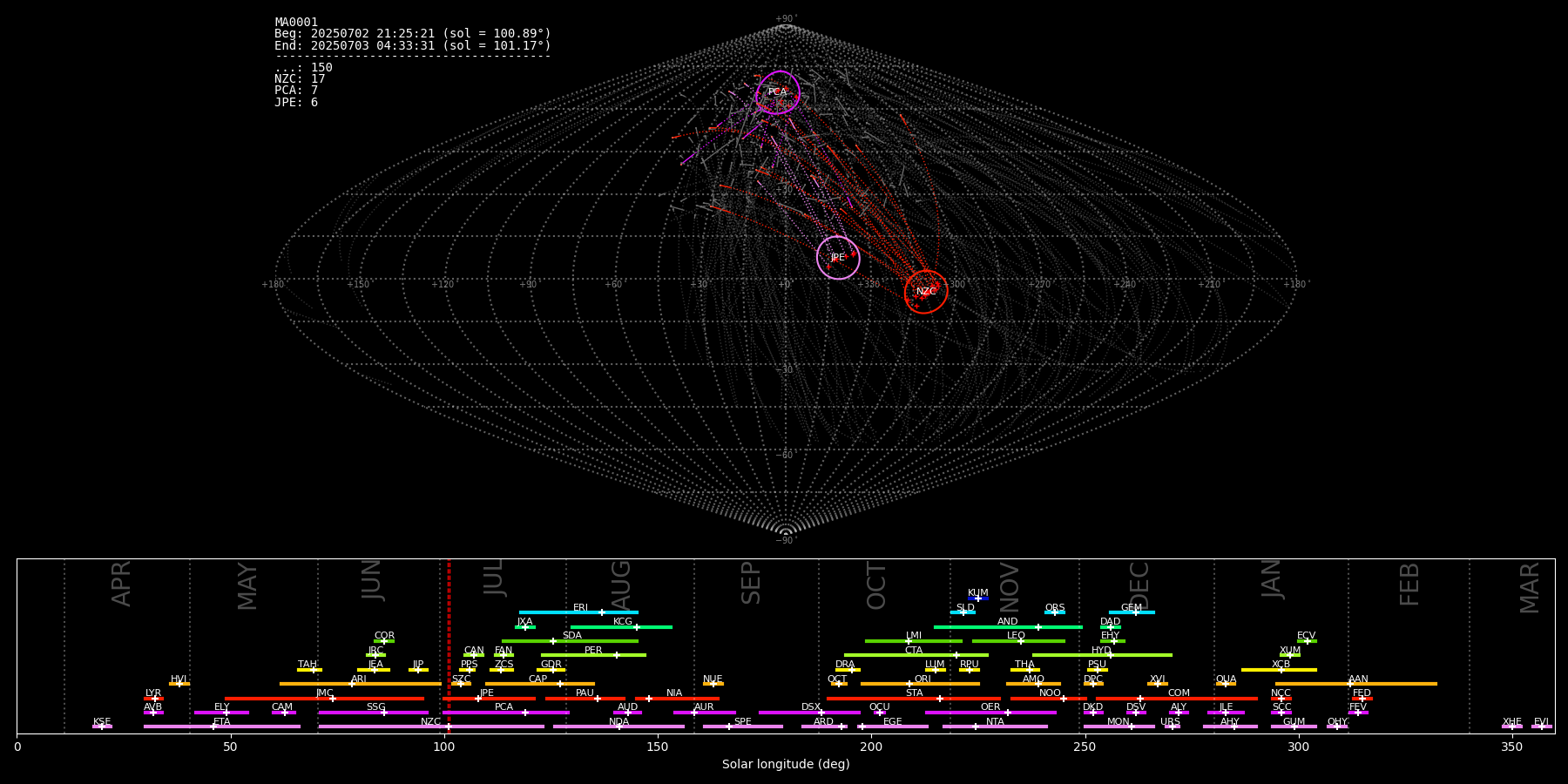Click the peak marker on the blue KUM bar
Image resolution: width=1568 pixels, height=784 pixels.
(977, 598)
